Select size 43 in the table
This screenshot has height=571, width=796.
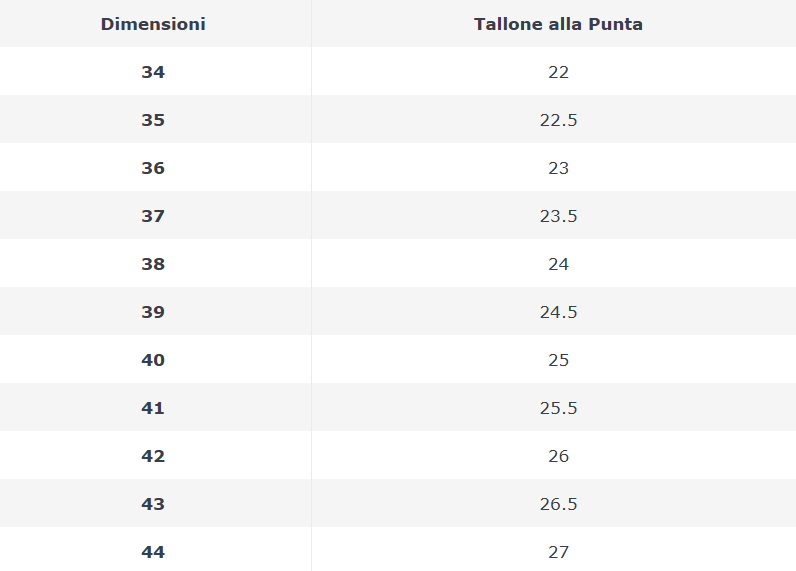(x=153, y=504)
